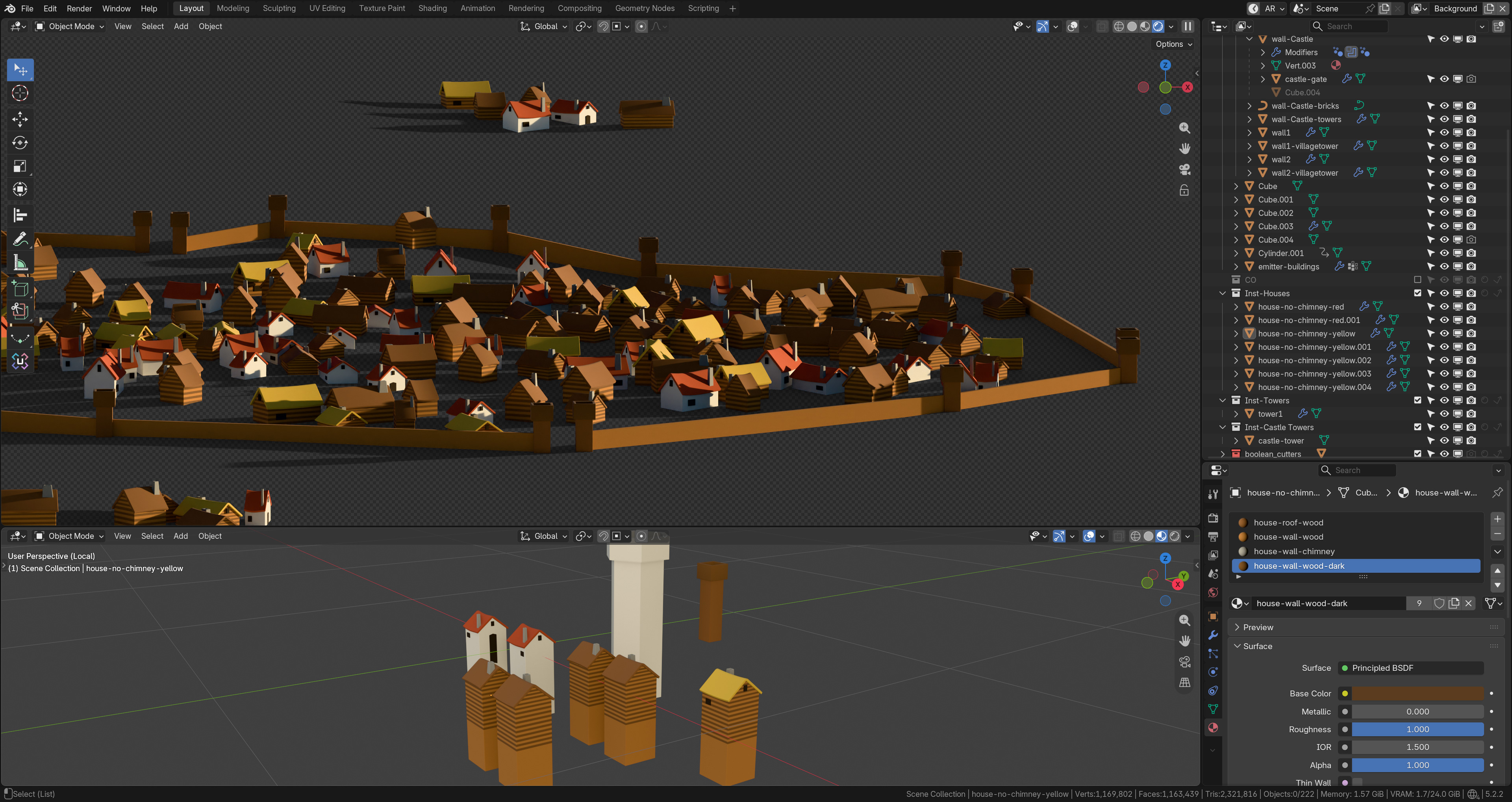Click the Roughness slider
The image size is (1512, 802).
pos(1417,729)
